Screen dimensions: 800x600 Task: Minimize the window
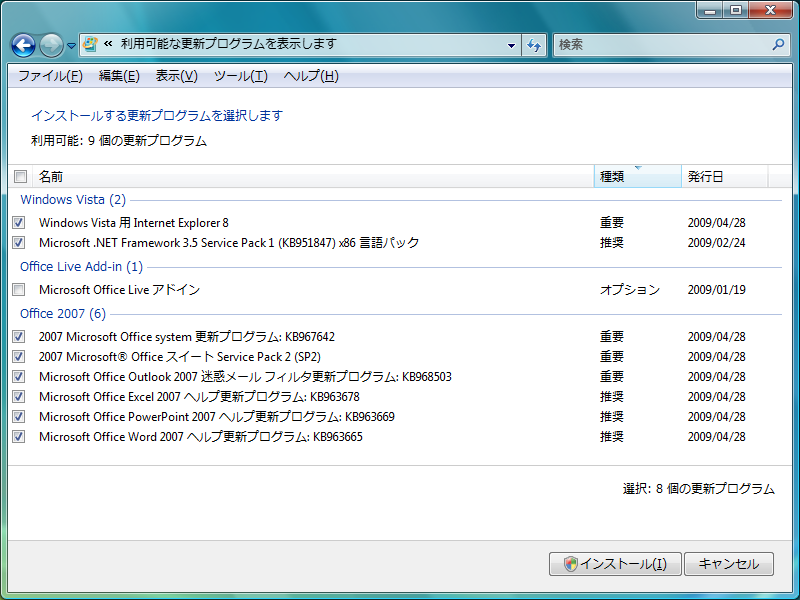pos(710,10)
